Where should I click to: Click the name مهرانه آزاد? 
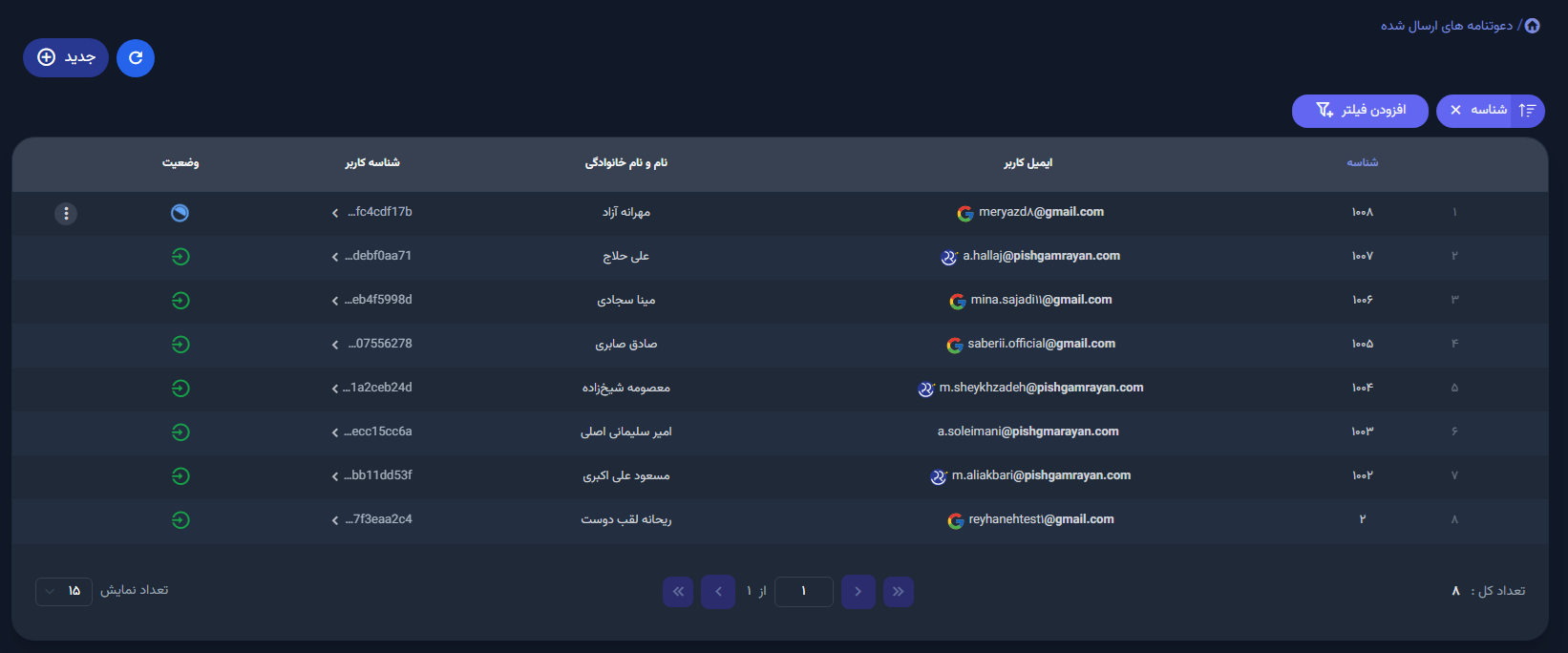coord(626,212)
